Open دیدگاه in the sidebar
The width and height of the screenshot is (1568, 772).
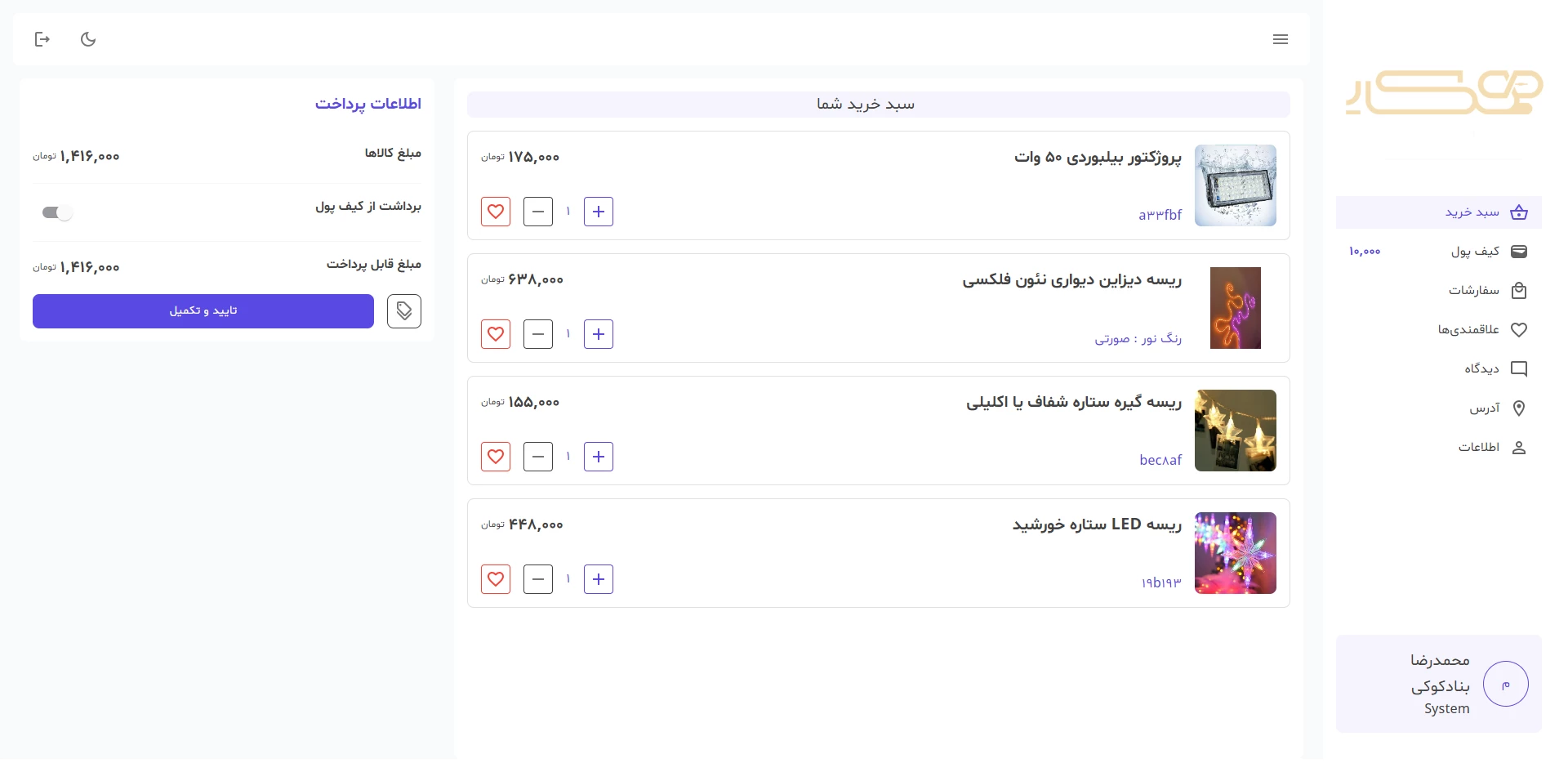coord(1439,369)
